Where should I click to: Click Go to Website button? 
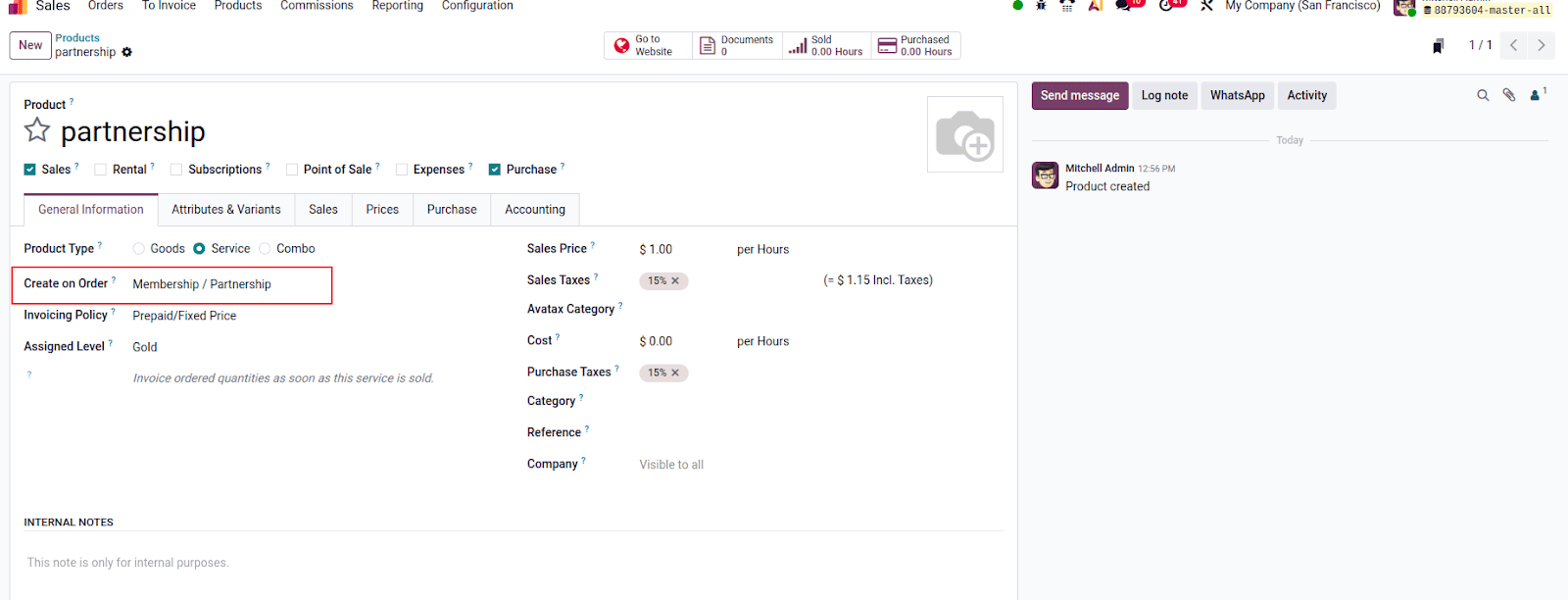[648, 46]
